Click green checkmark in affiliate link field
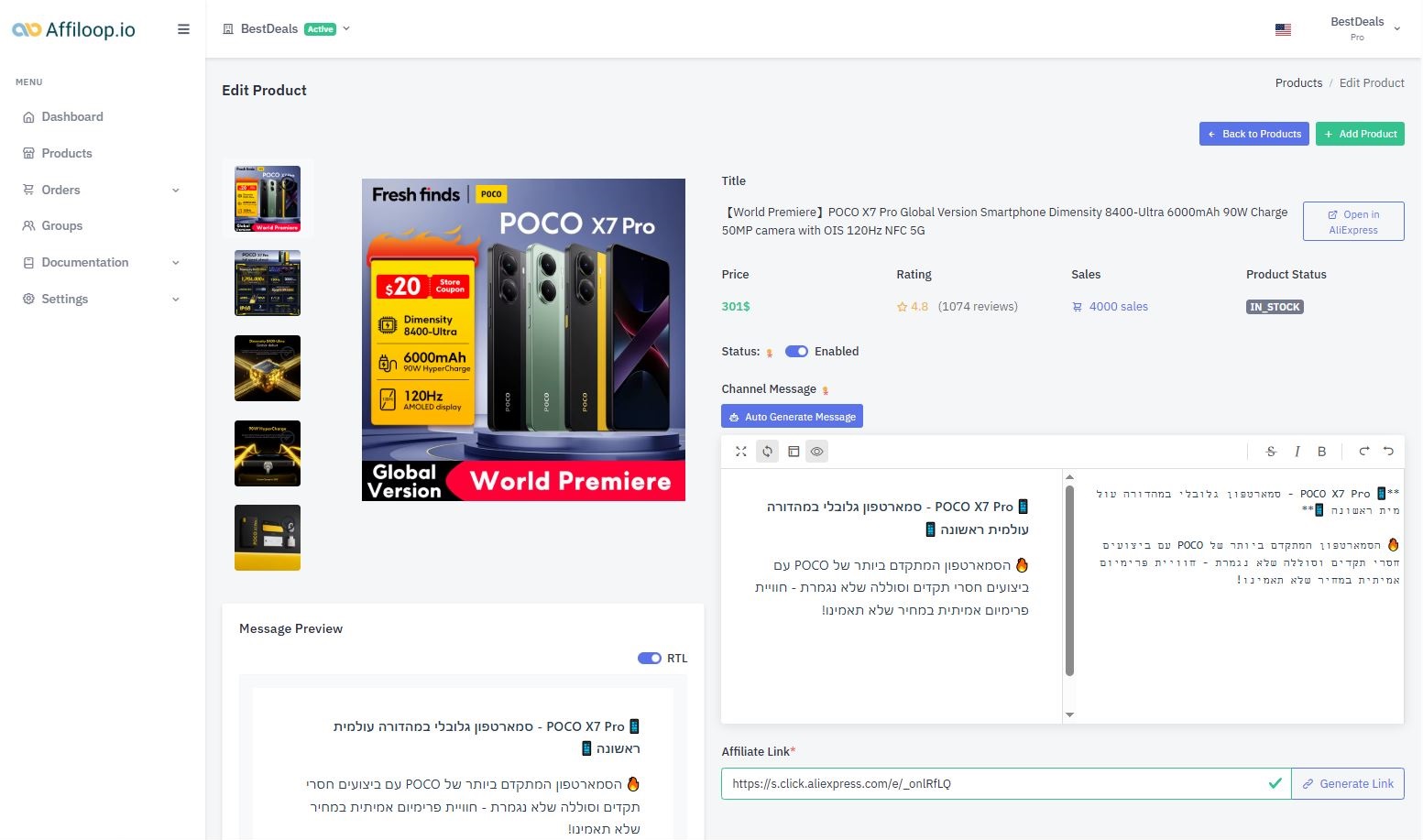The width and height of the screenshot is (1423, 840). point(1275,784)
